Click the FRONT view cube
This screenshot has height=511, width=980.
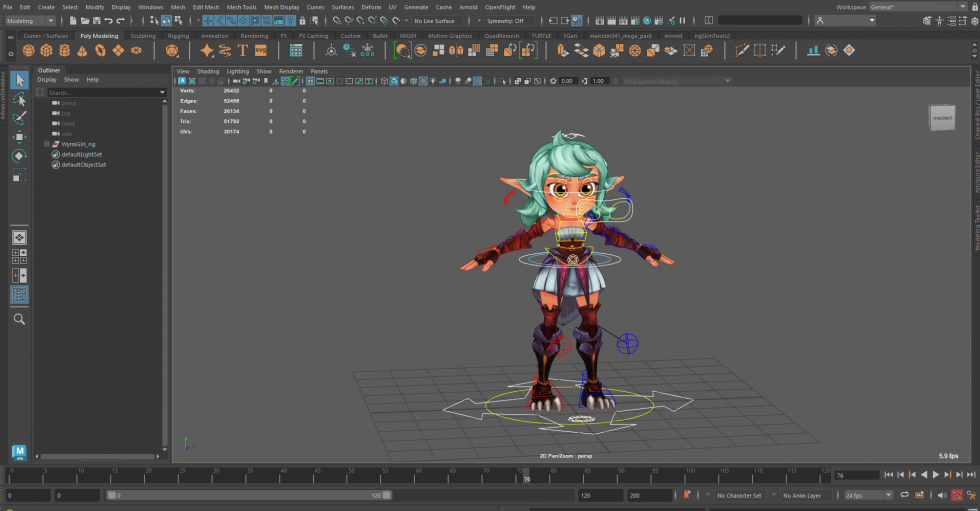pyautogui.click(x=942, y=118)
